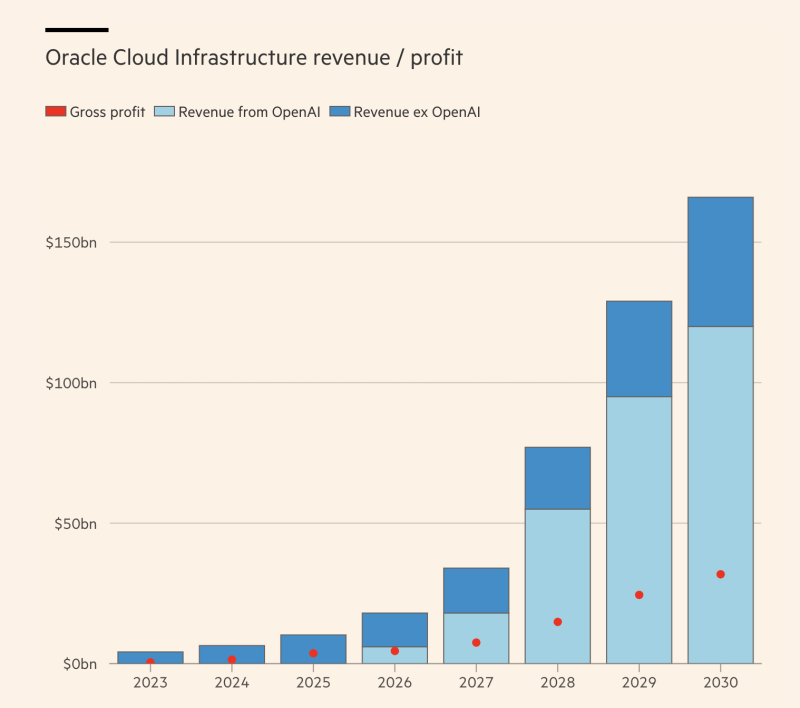Click the light blue Revenue from OpenAI swatch
The image size is (800, 708).
click(x=164, y=112)
